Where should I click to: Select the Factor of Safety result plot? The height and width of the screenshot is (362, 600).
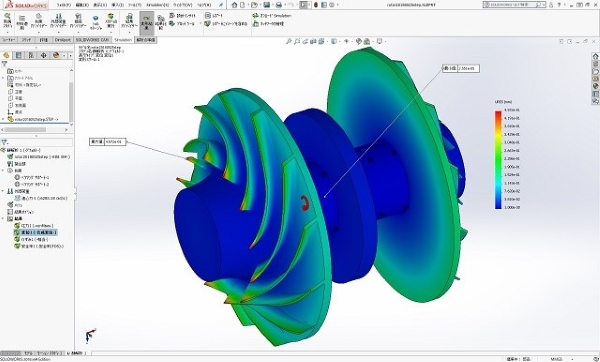click(x=39, y=246)
